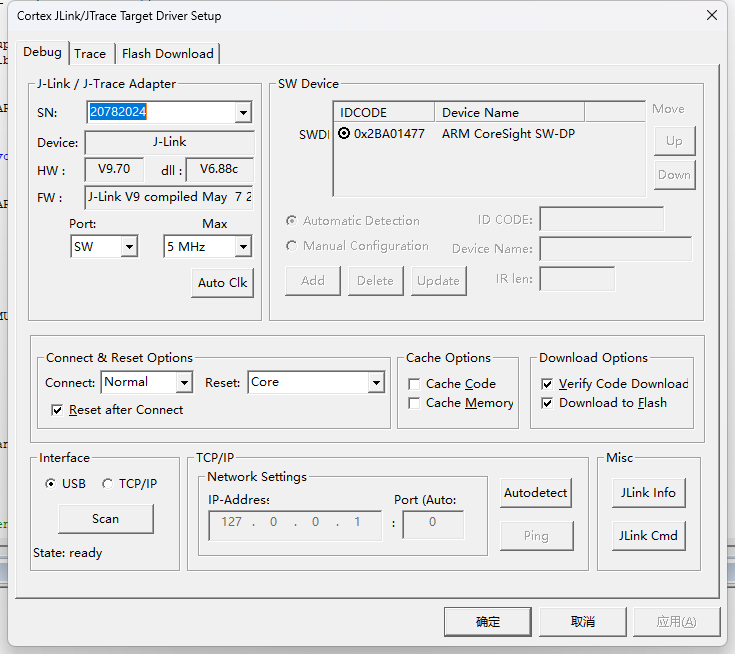This screenshot has width=735, height=654.
Task: Confirm with the 确定 button
Action: tap(488, 622)
